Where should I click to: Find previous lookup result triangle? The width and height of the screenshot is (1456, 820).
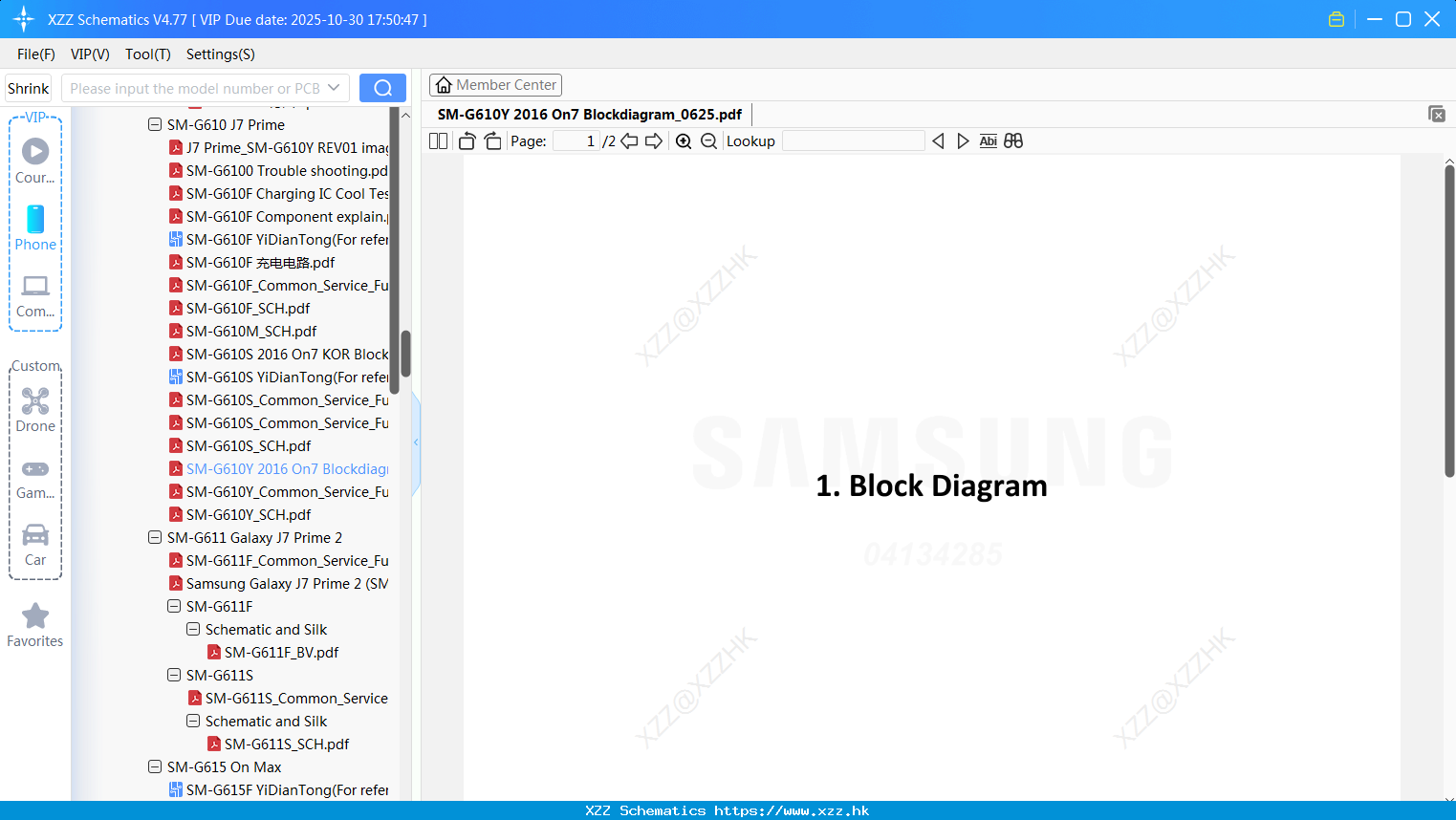[938, 141]
